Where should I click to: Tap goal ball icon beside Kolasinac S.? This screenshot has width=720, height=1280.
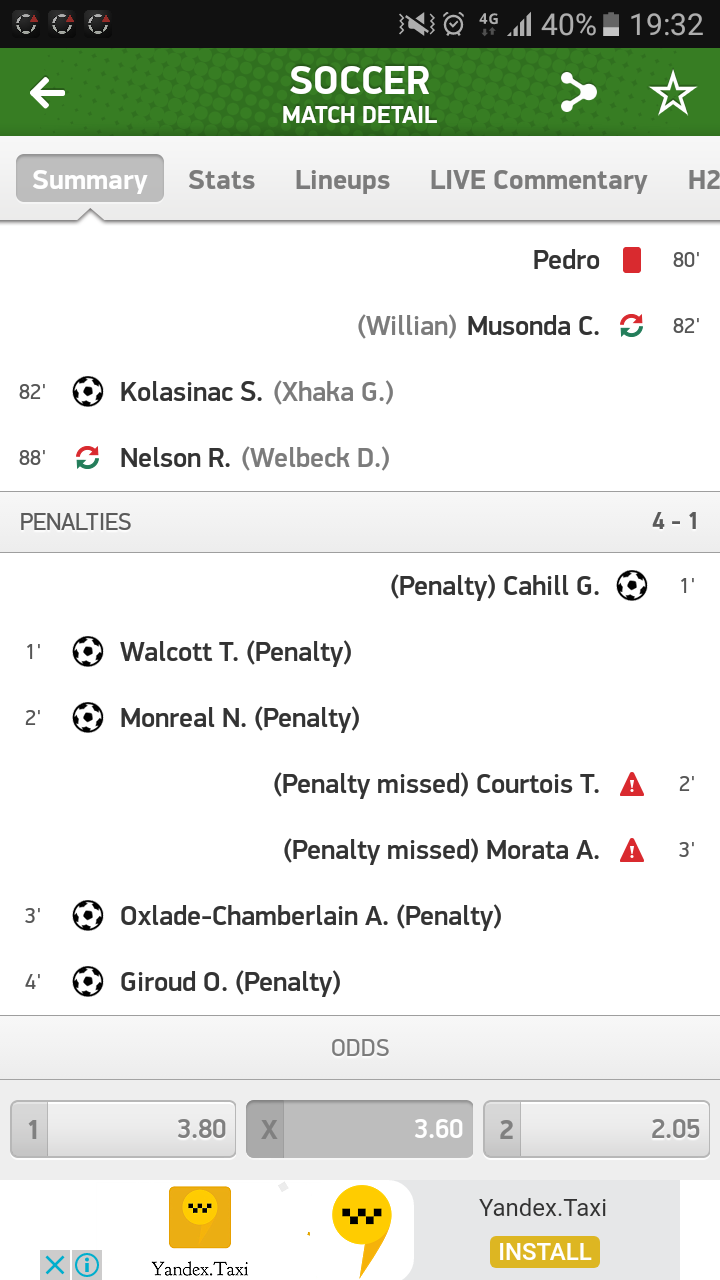coord(88,392)
